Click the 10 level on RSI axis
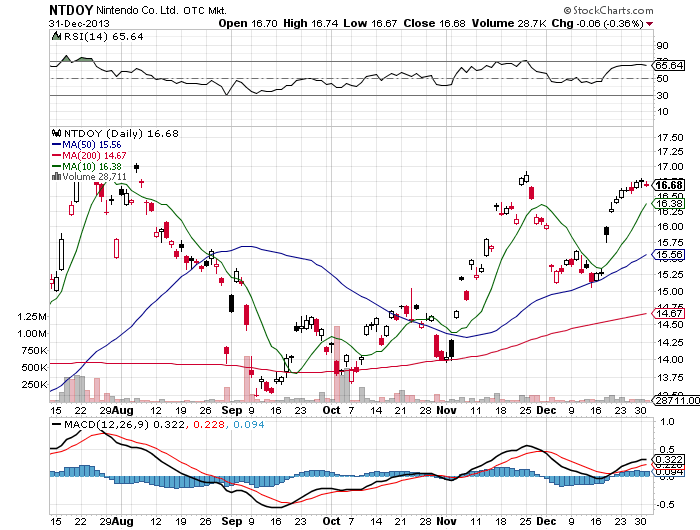 [x=662, y=112]
